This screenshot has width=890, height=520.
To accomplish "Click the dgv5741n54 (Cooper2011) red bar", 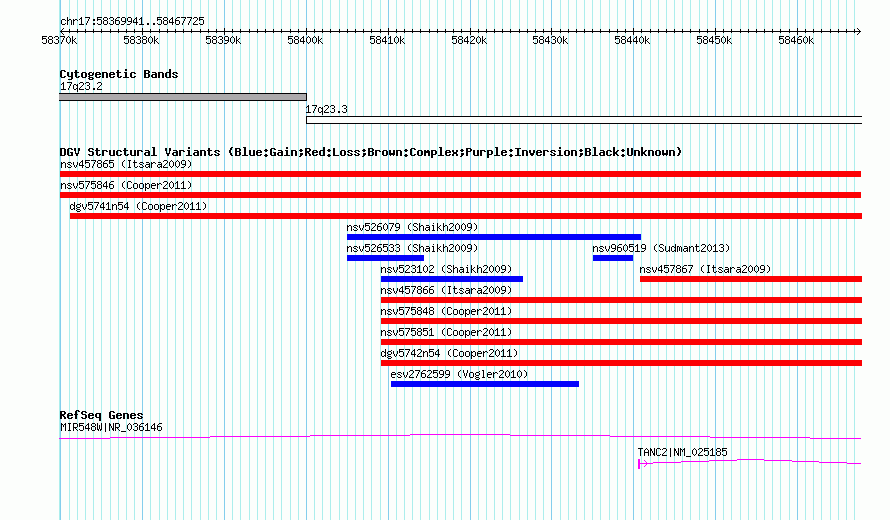I will pyautogui.click(x=466, y=216).
